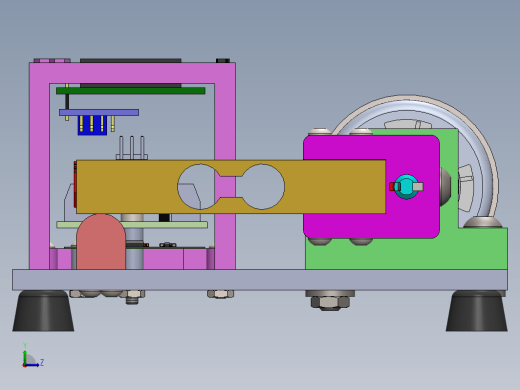The height and width of the screenshot is (390, 520).
Task: Select the salmon arch-shaped support block
Action: tap(101, 242)
